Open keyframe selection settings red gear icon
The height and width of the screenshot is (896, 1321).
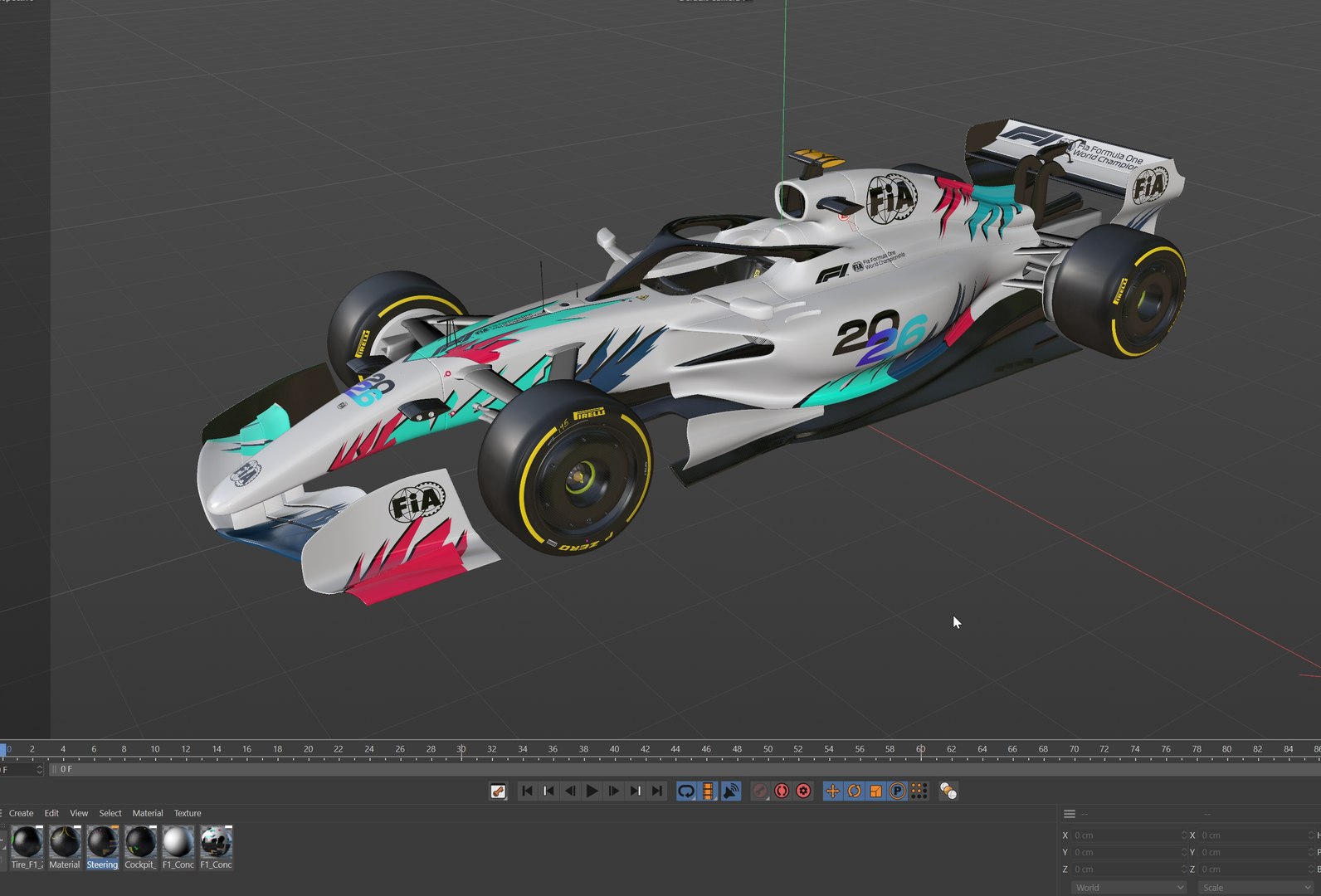coord(803,791)
